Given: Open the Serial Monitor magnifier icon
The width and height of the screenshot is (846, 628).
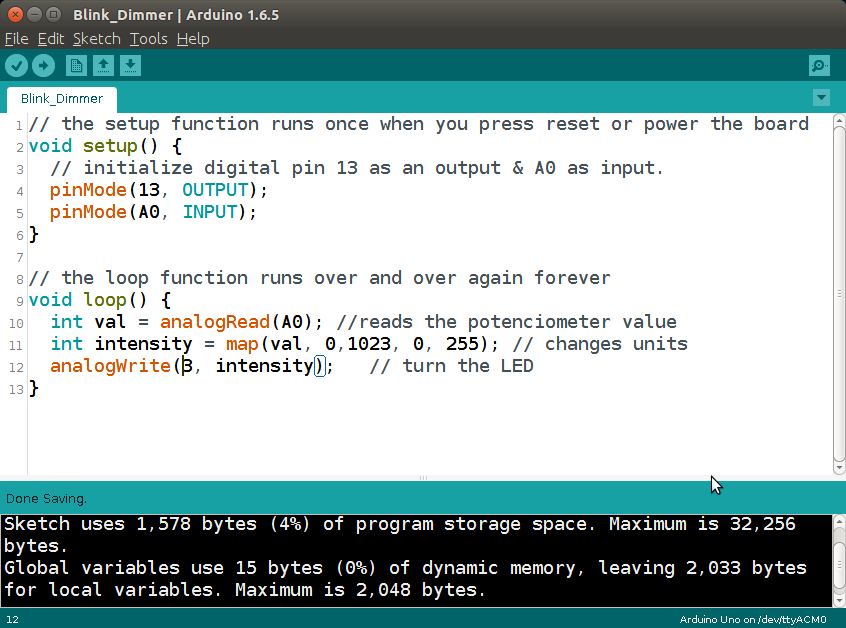Looking at the screenshot, I should (x=820, y=66).
